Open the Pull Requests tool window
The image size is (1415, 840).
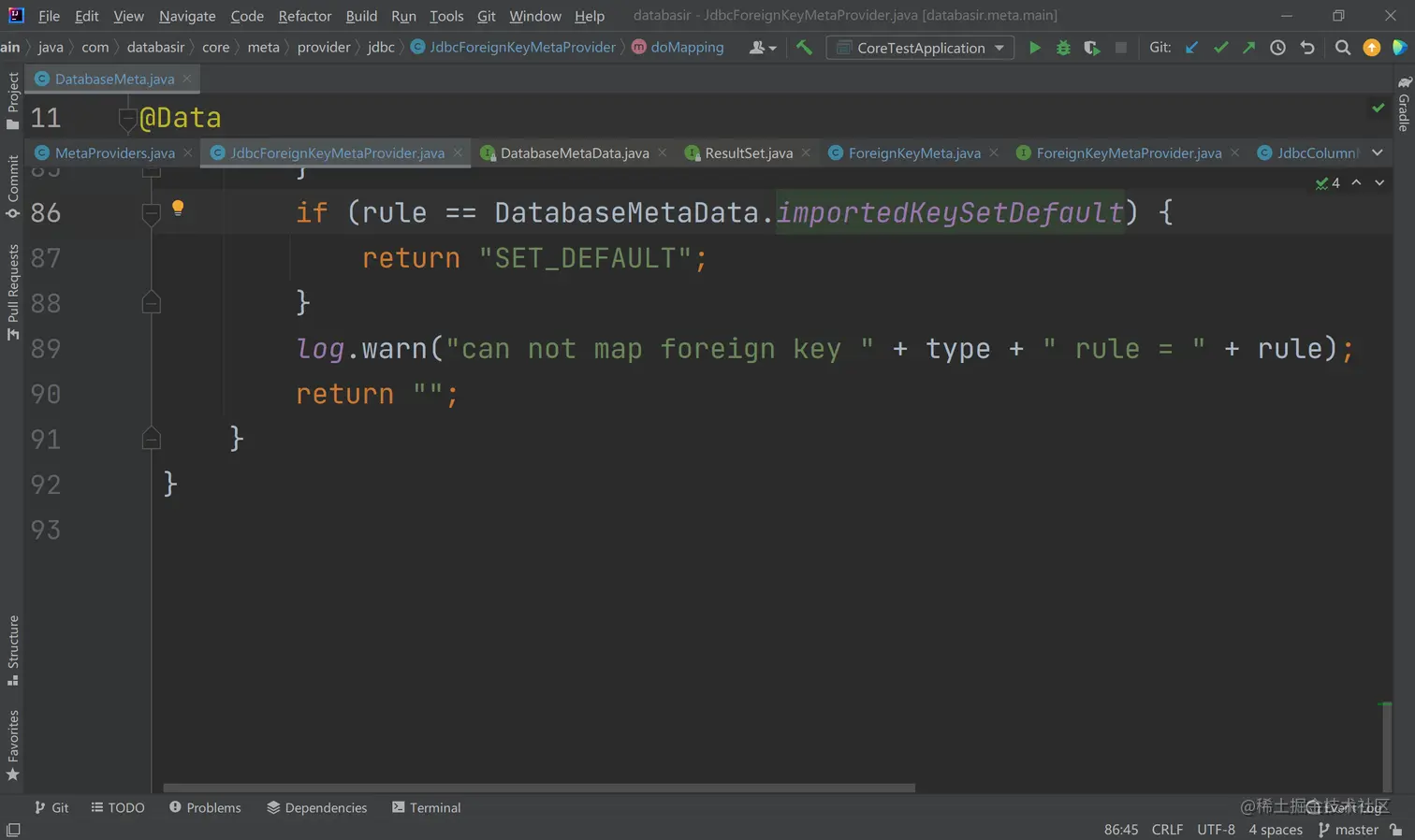click(12, 293)
